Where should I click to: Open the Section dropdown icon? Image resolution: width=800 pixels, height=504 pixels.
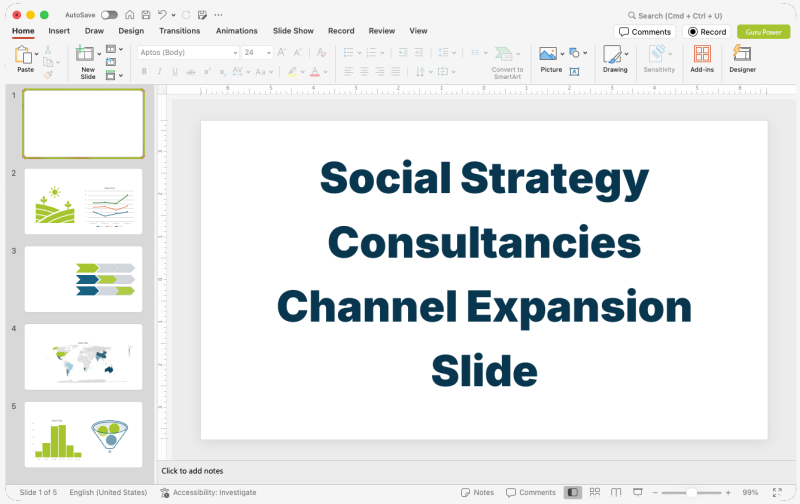(114, 75)
